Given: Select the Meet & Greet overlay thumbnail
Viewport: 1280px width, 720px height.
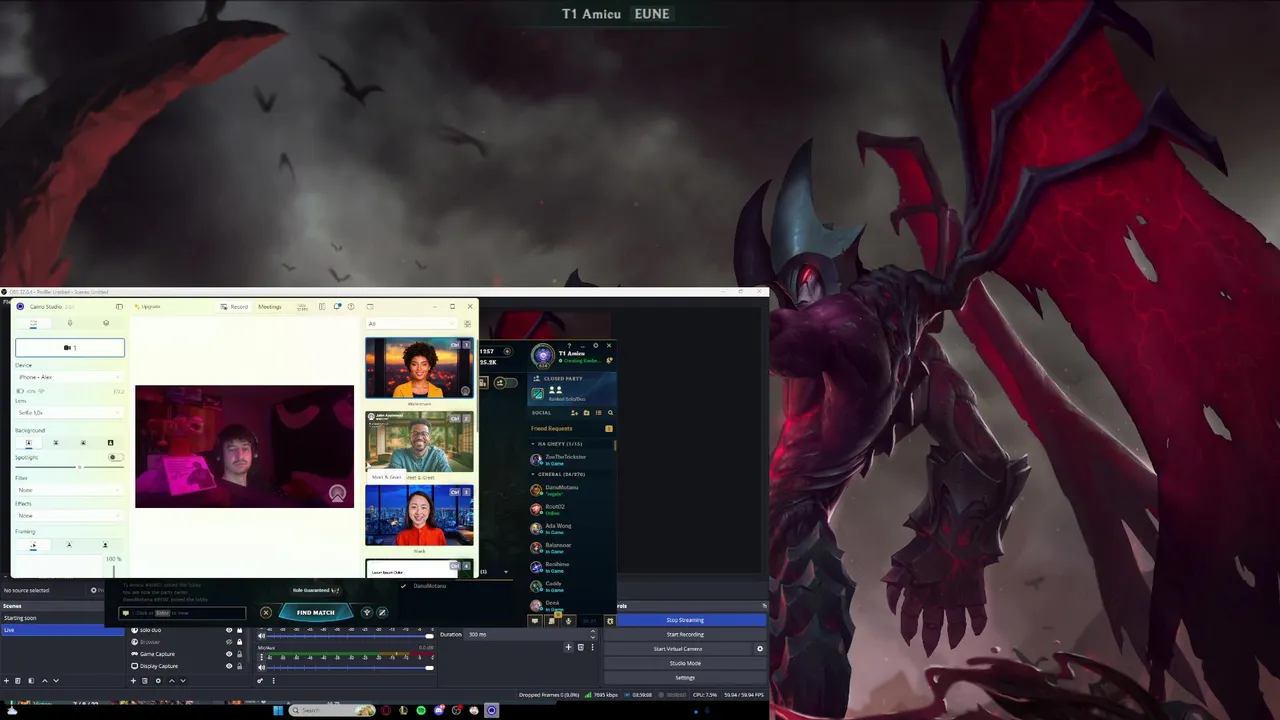Looking at the screenshot, I should 419,442.
